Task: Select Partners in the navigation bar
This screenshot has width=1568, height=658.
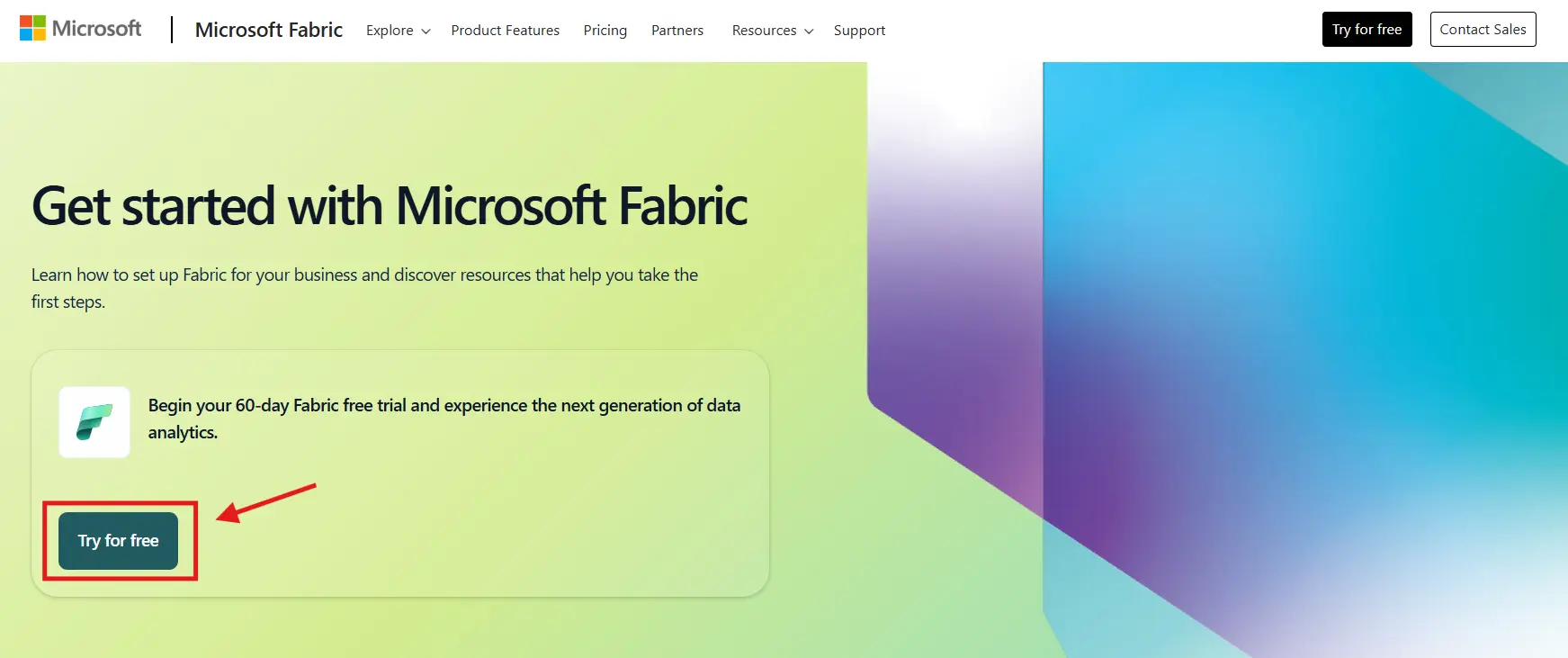Action: [x=677, y=31]
